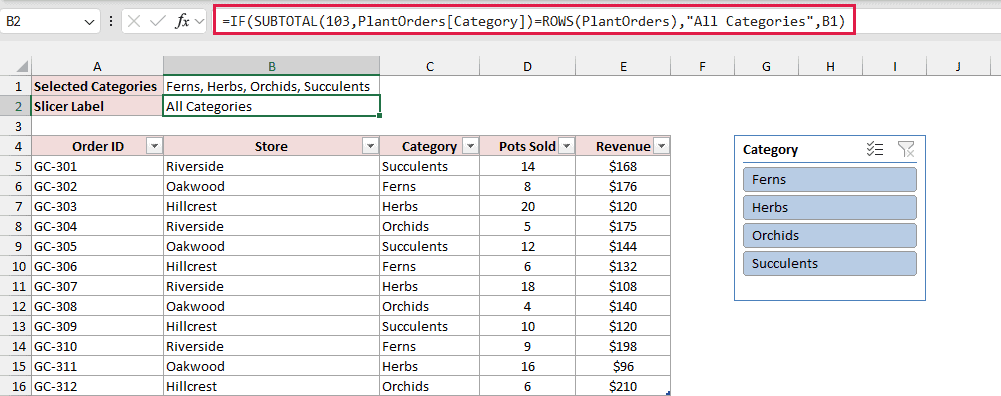Click the Insert Function fx icon
The height and width of the screenshot is (396, 1001).
183,21
